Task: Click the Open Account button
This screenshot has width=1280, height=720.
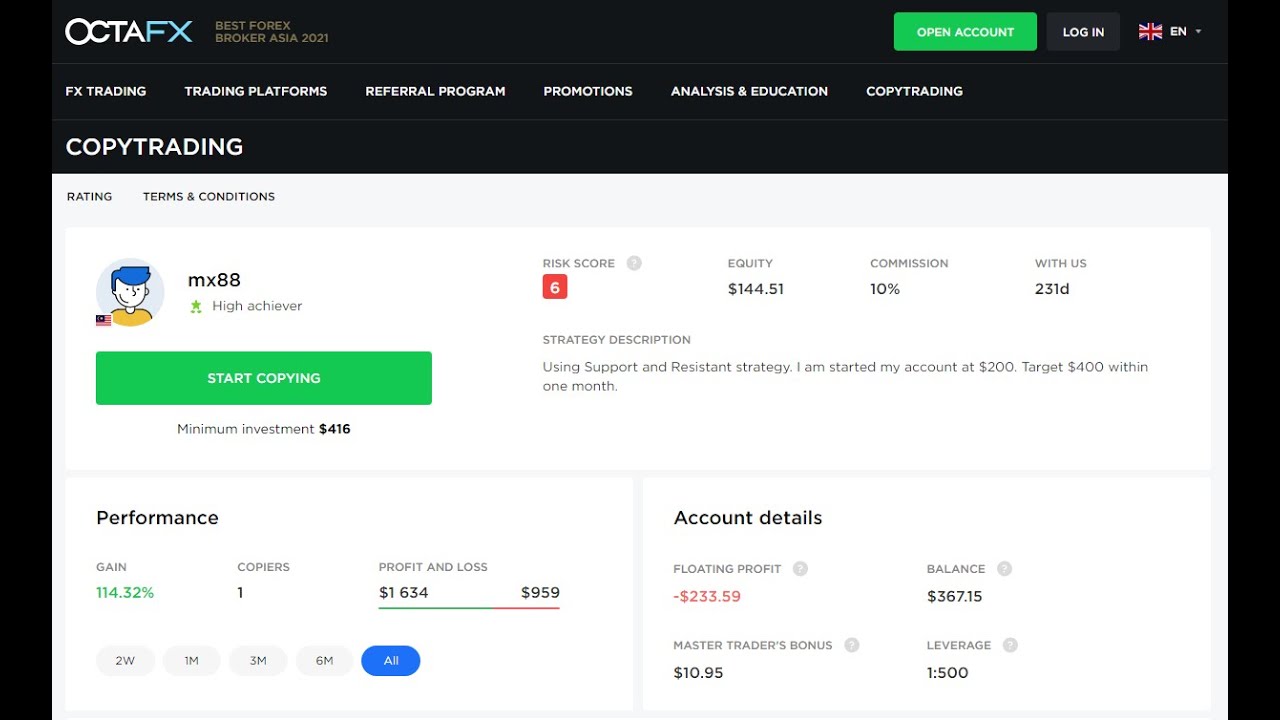Action: tap(965, 32)
